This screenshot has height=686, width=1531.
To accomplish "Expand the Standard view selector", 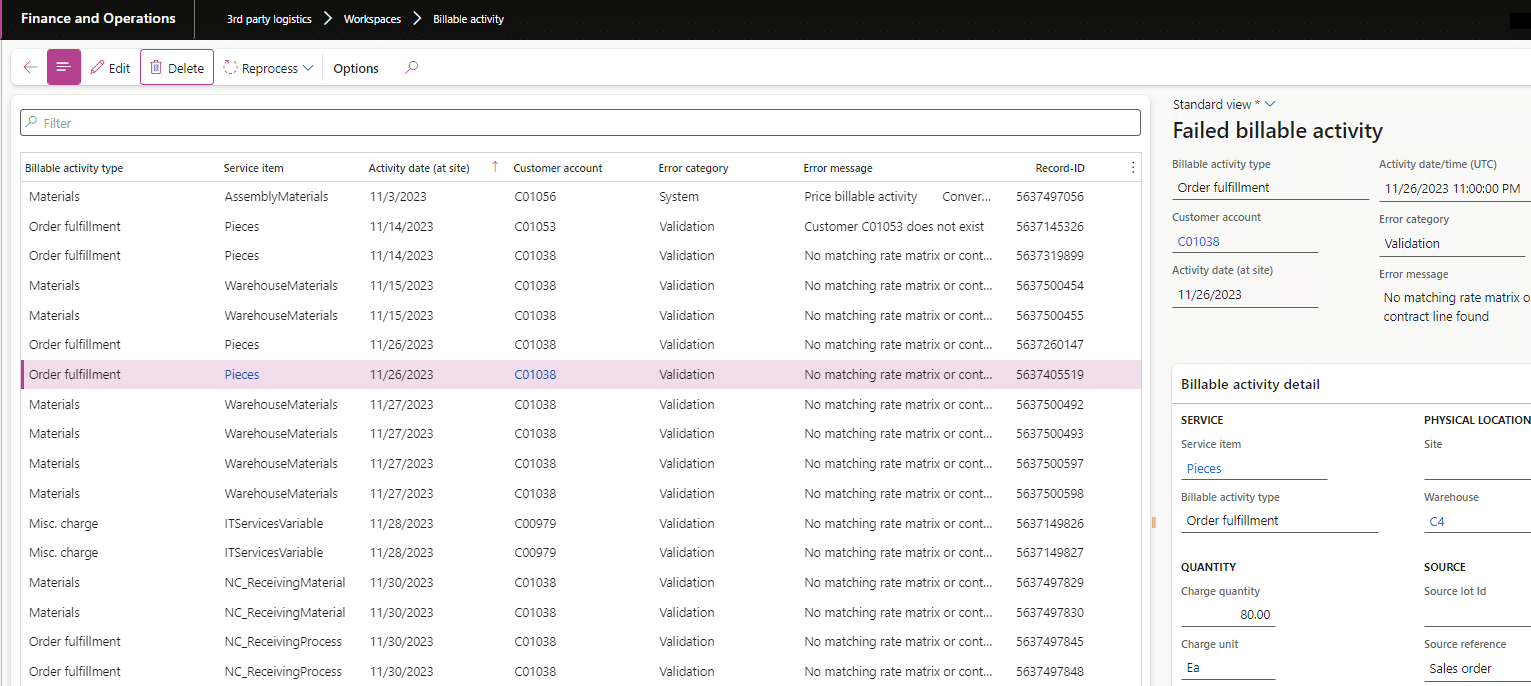I will (x=1224, y=104).
